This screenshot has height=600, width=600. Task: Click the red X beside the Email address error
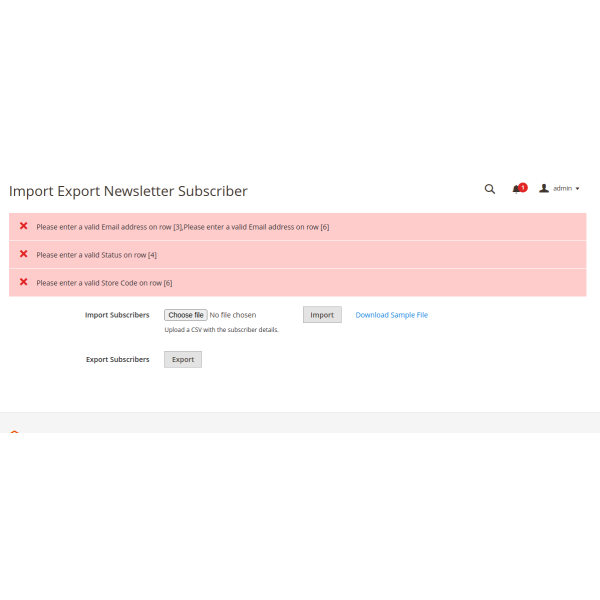coord(23,226)
